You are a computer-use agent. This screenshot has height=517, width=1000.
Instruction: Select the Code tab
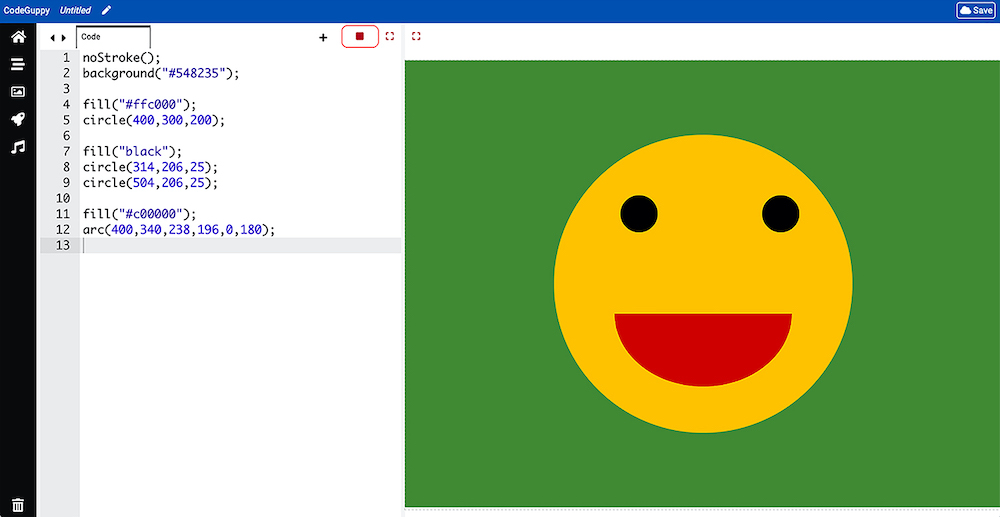click(x=113, y=37)
